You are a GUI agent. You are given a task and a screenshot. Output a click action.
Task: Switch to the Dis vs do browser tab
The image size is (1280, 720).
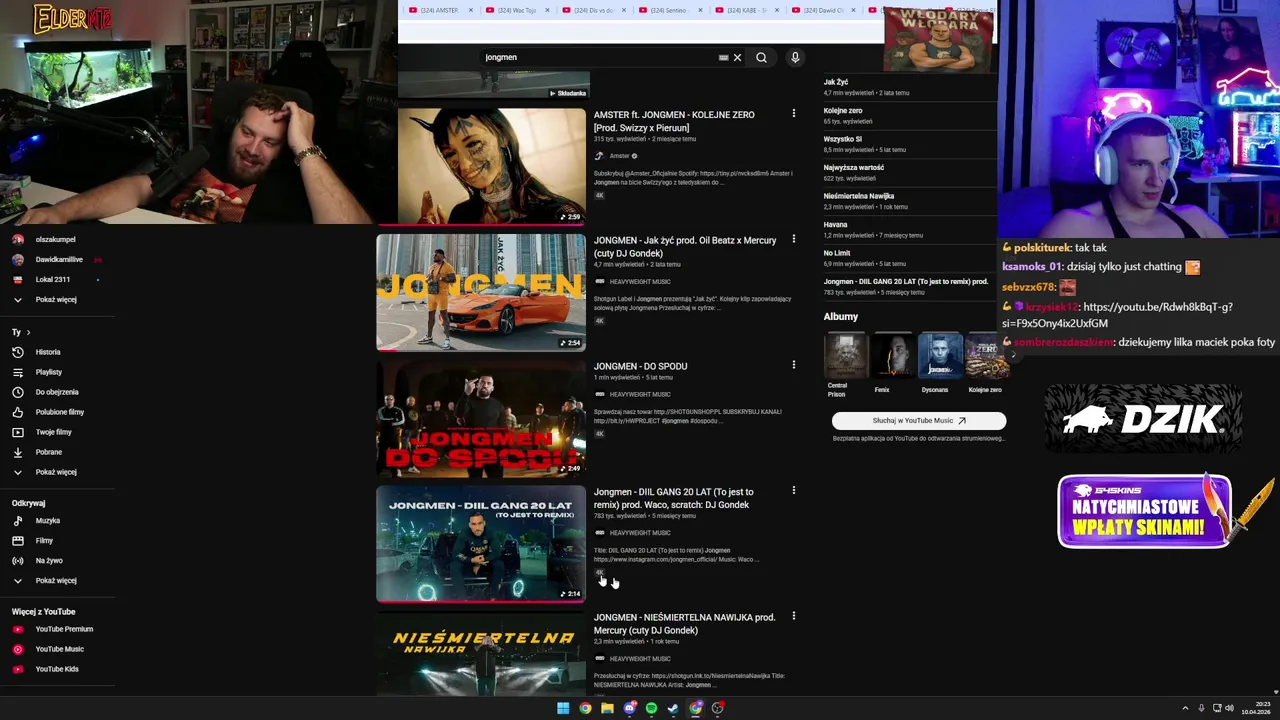[592, 10]
